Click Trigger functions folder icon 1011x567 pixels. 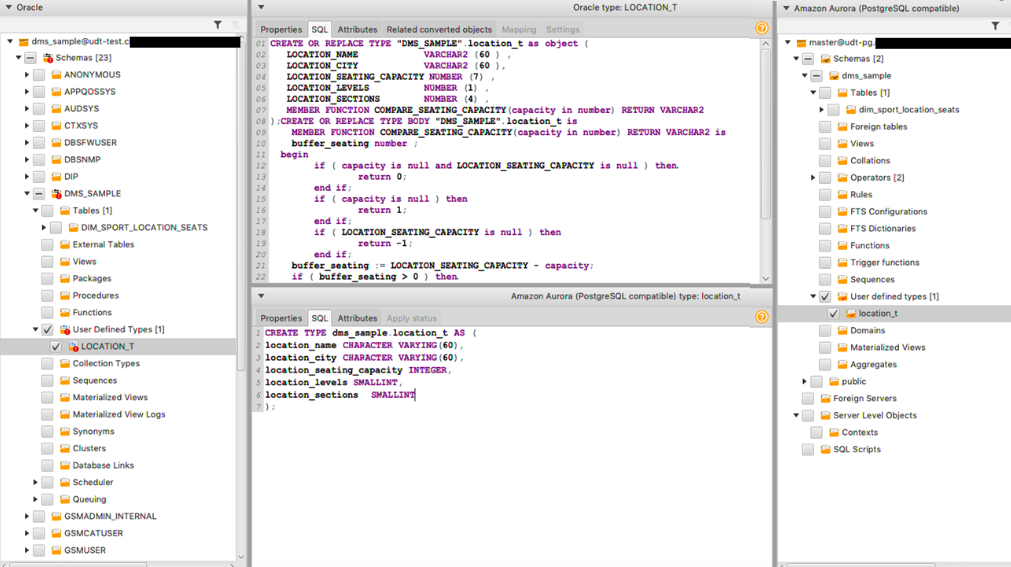[843, 263]
